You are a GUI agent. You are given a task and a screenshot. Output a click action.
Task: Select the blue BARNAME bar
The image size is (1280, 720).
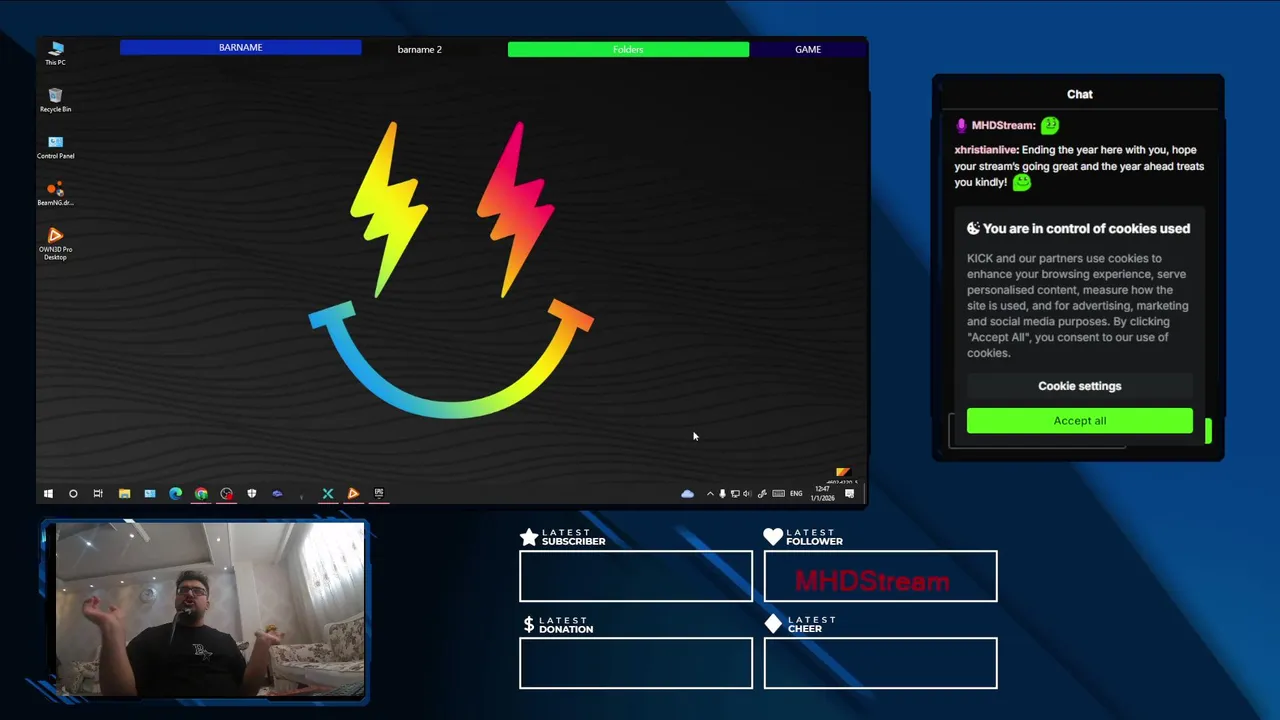(240, 48)
